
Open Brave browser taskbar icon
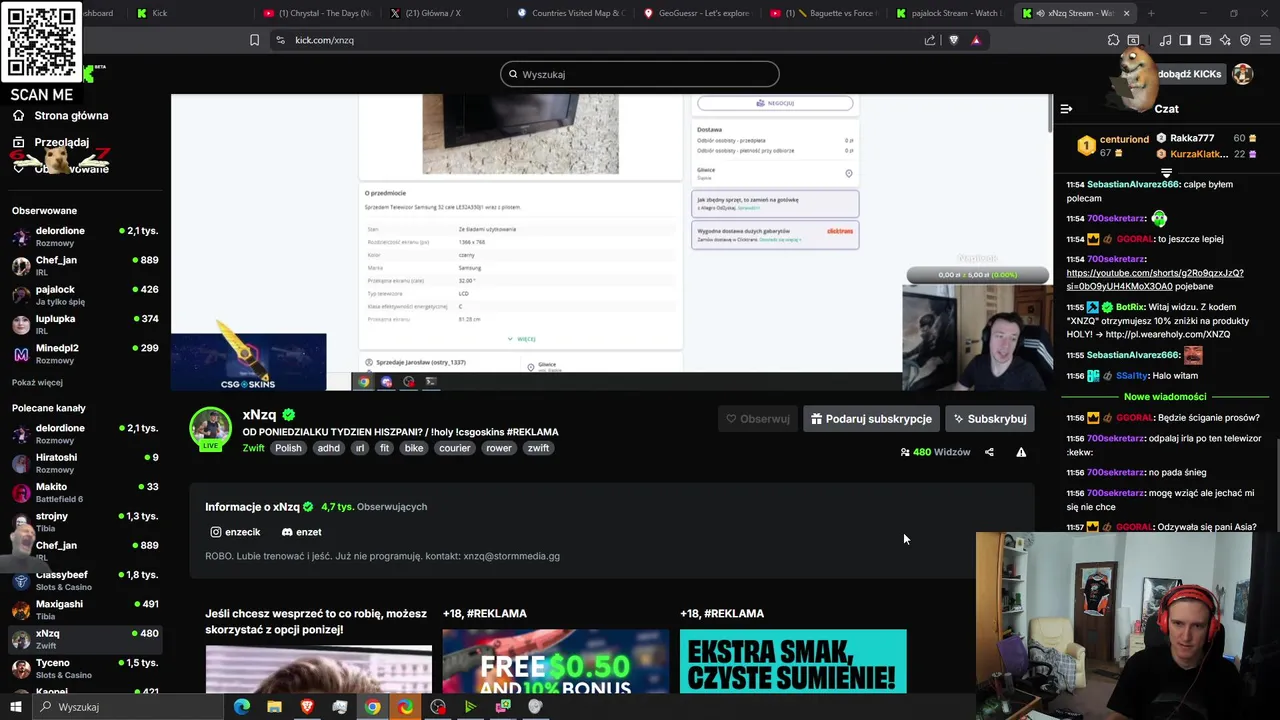point(307,707)
